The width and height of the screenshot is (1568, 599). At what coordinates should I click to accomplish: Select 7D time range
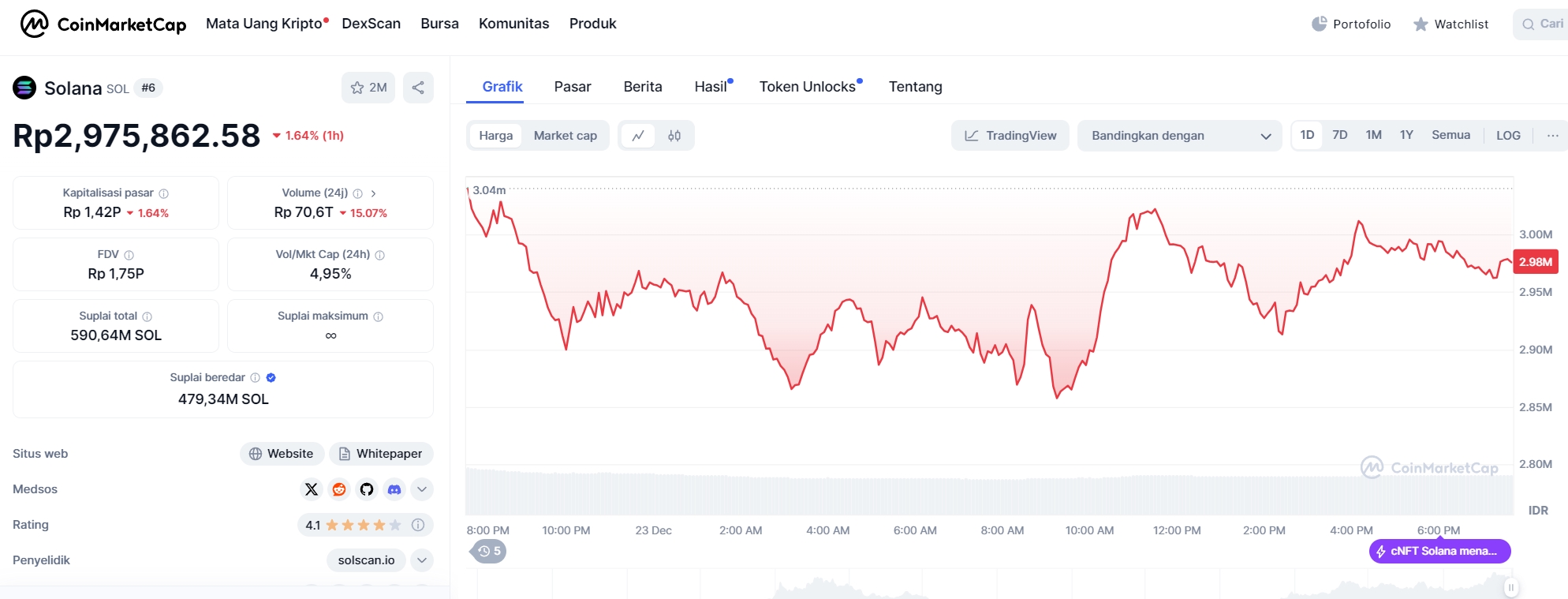(x=1340, y=135)
